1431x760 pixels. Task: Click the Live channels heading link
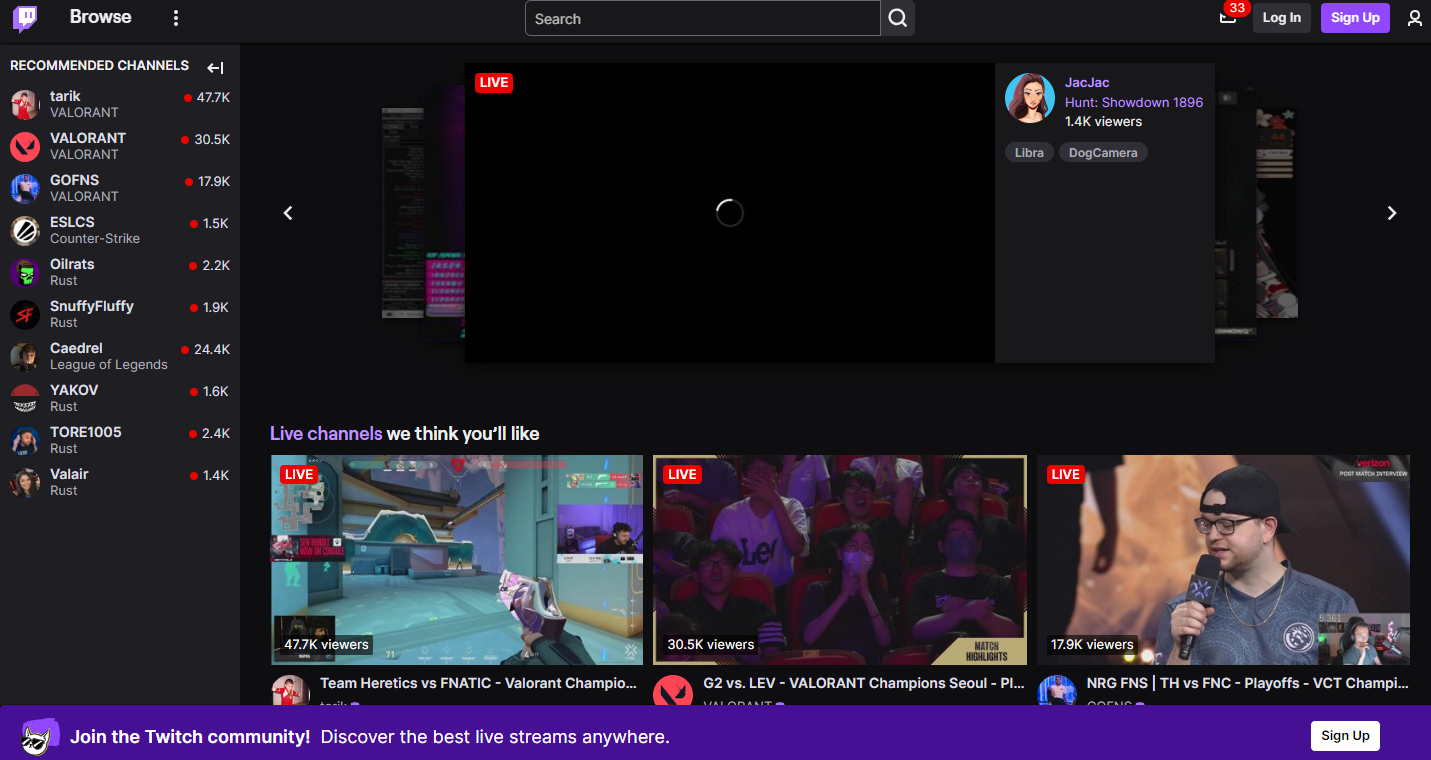point(326,434)
